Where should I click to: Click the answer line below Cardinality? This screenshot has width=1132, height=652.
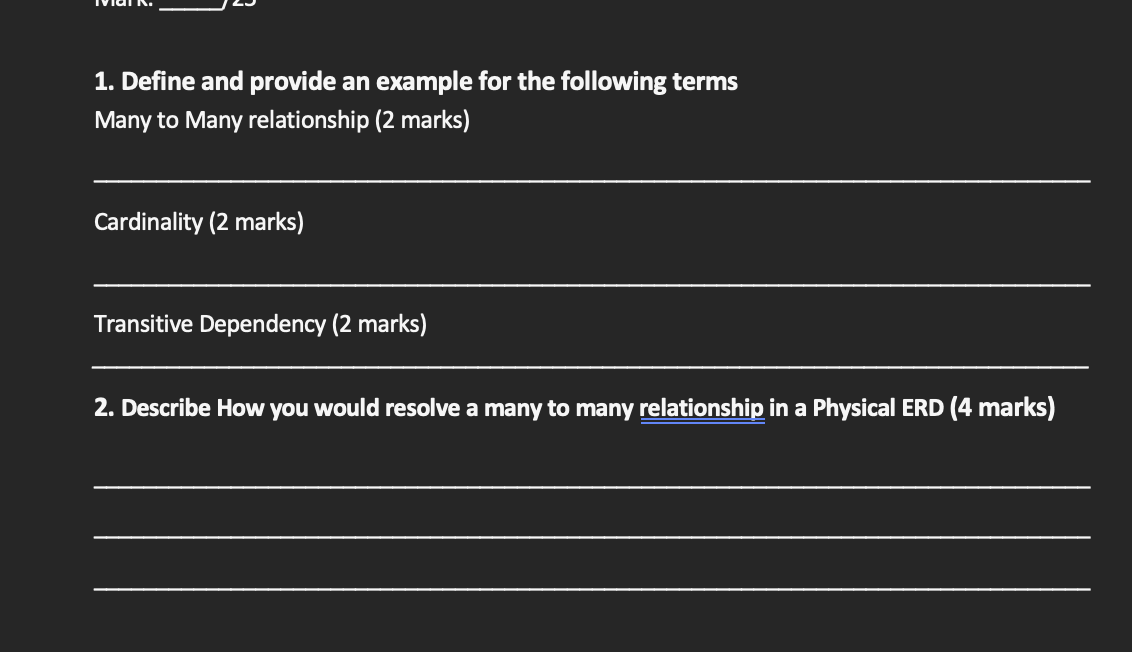(x=590, y=284)
